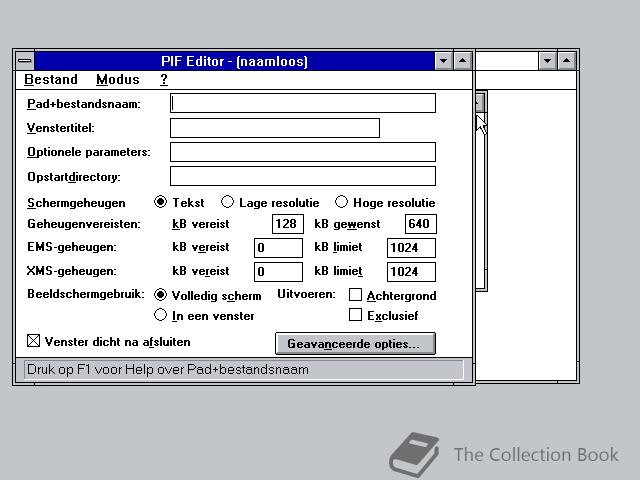Select Tekst for Schermgeheugen
640x480 pixels.
tap(179, 202)
